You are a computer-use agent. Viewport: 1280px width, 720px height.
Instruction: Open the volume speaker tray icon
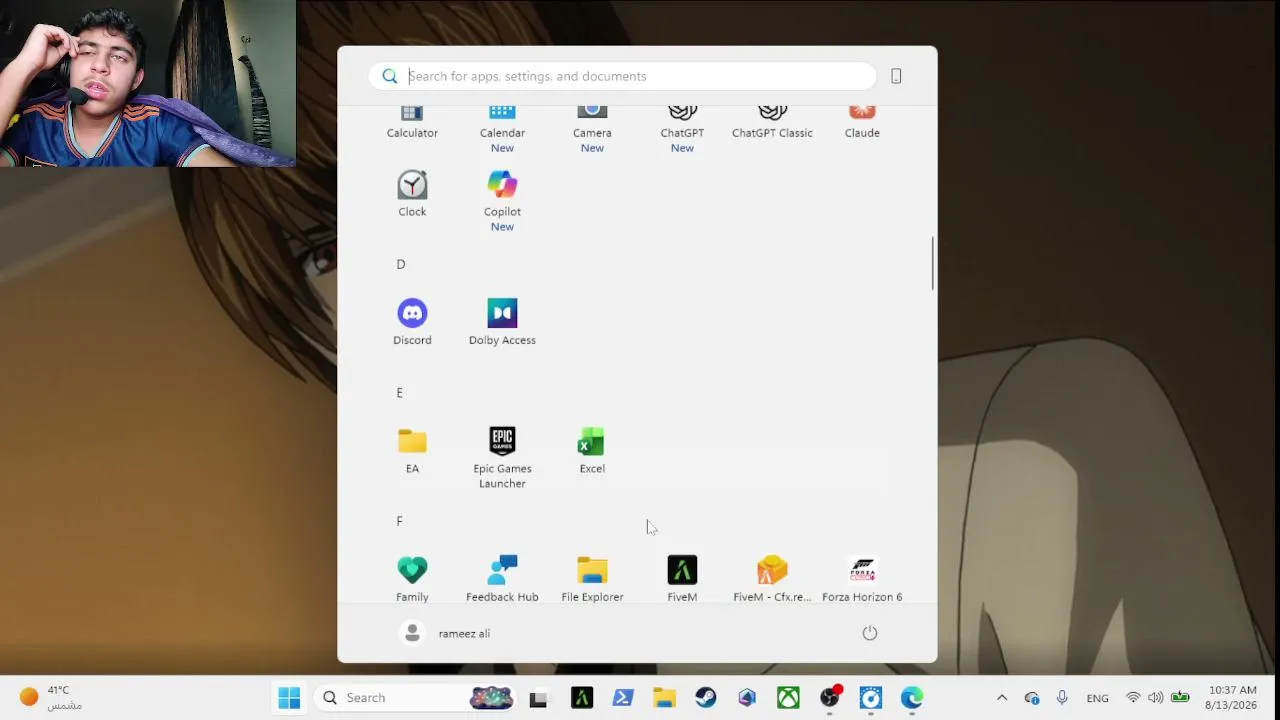click(x=1156, y=698)
